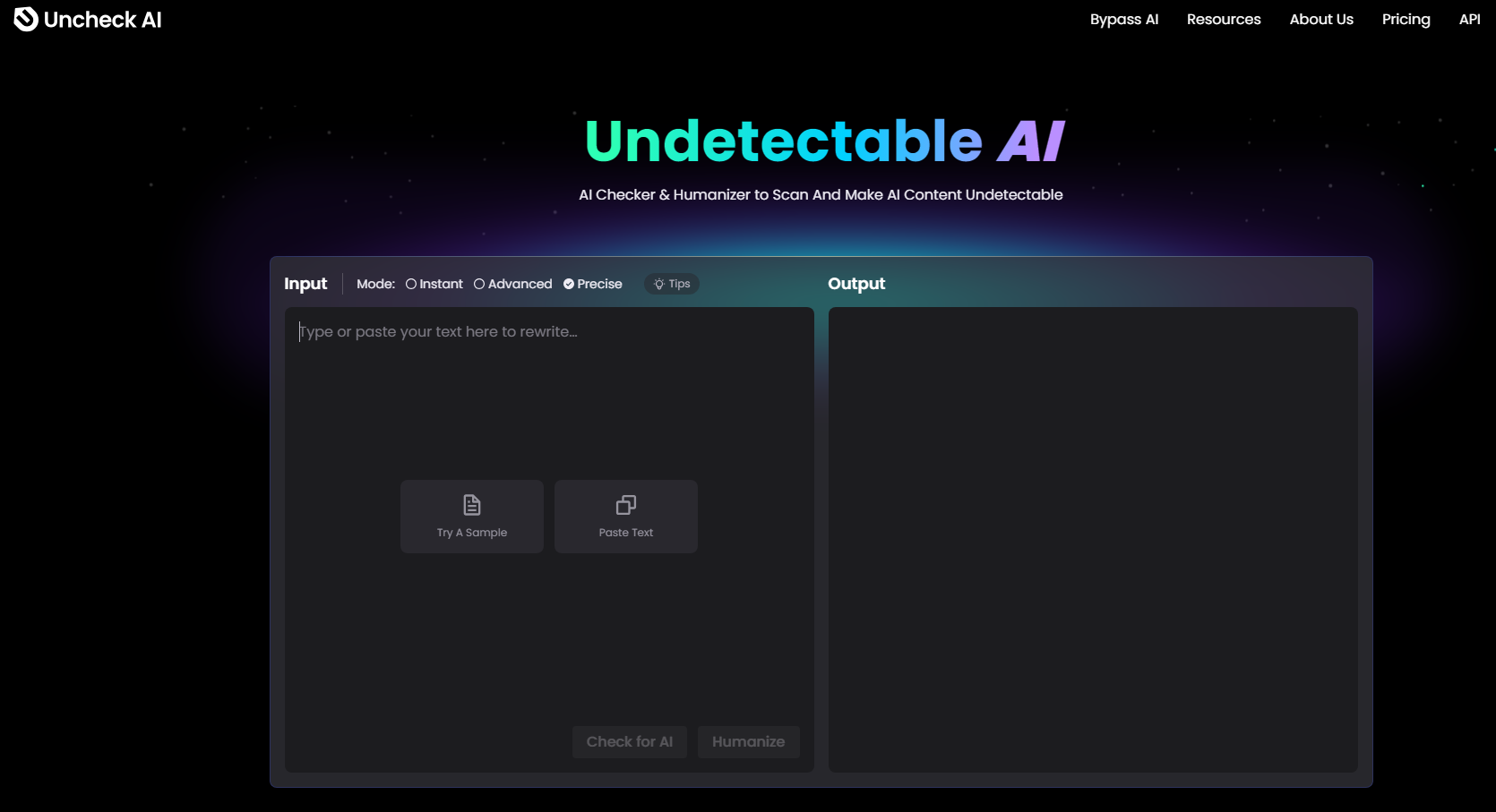Viewport: 1496px width, 812px height.
Task: Click the Mode: label
Action: (x=376, y=284)
